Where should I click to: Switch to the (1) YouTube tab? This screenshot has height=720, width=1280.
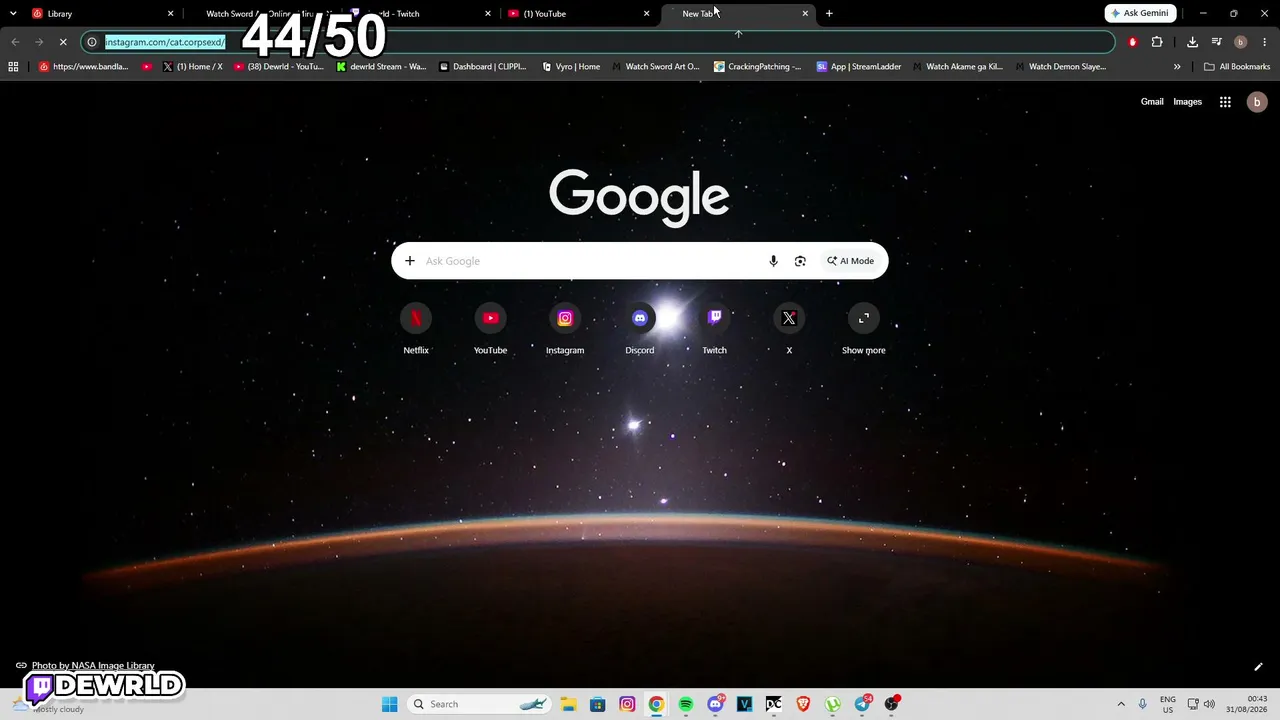click(578, 13)
